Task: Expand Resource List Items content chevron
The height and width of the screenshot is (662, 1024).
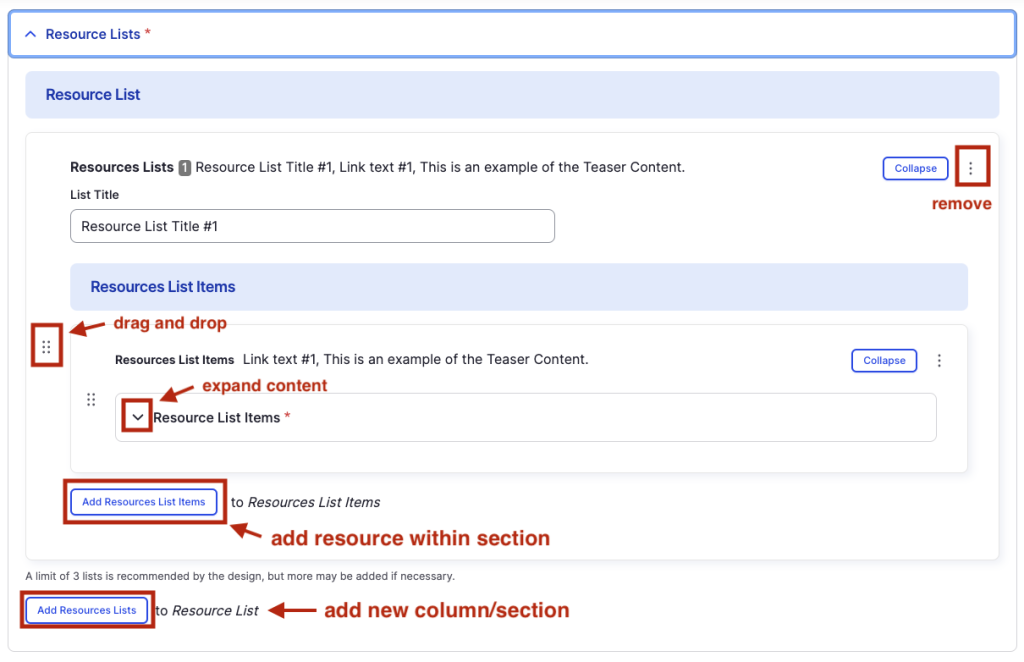Action: tap(138, 417)
